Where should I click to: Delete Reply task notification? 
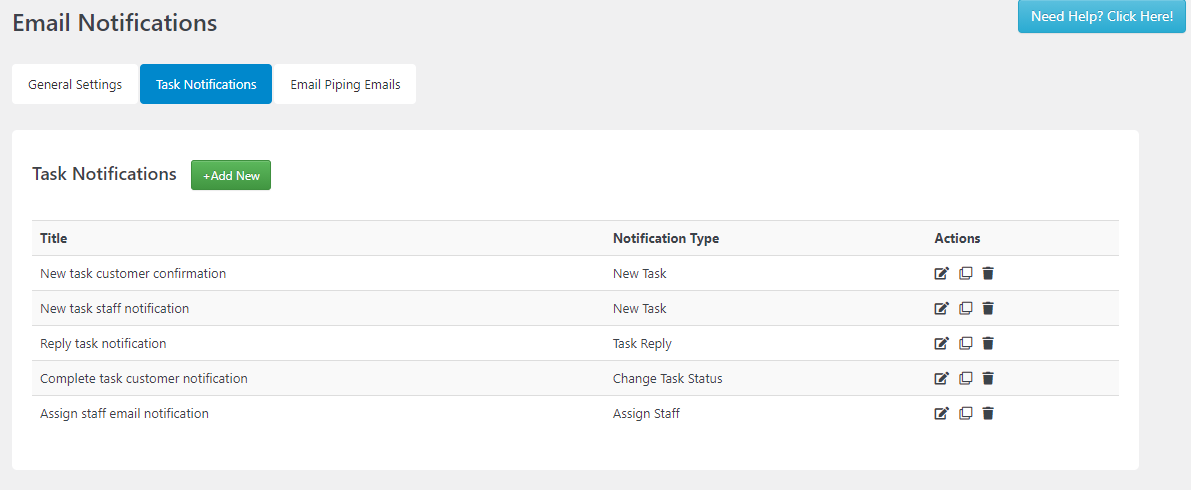pos(987,343)
